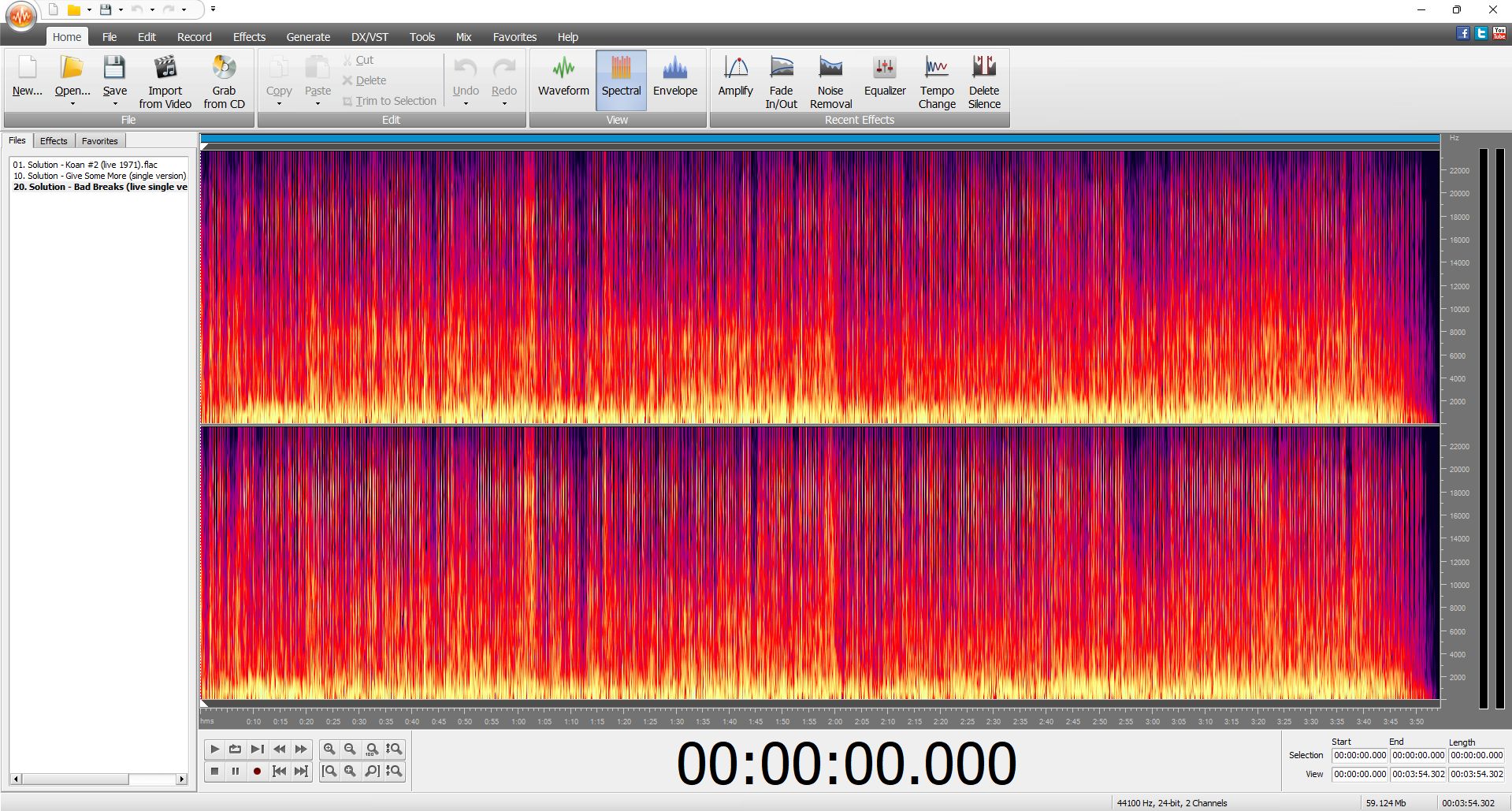Switch to Envelope view

(675, 79)
